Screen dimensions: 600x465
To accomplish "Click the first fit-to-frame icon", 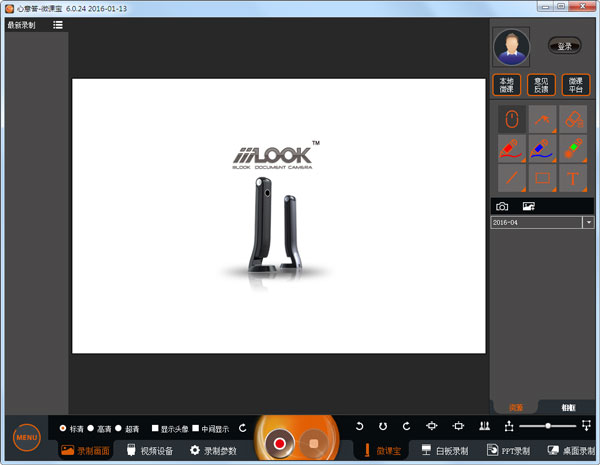I will point(432,426).
